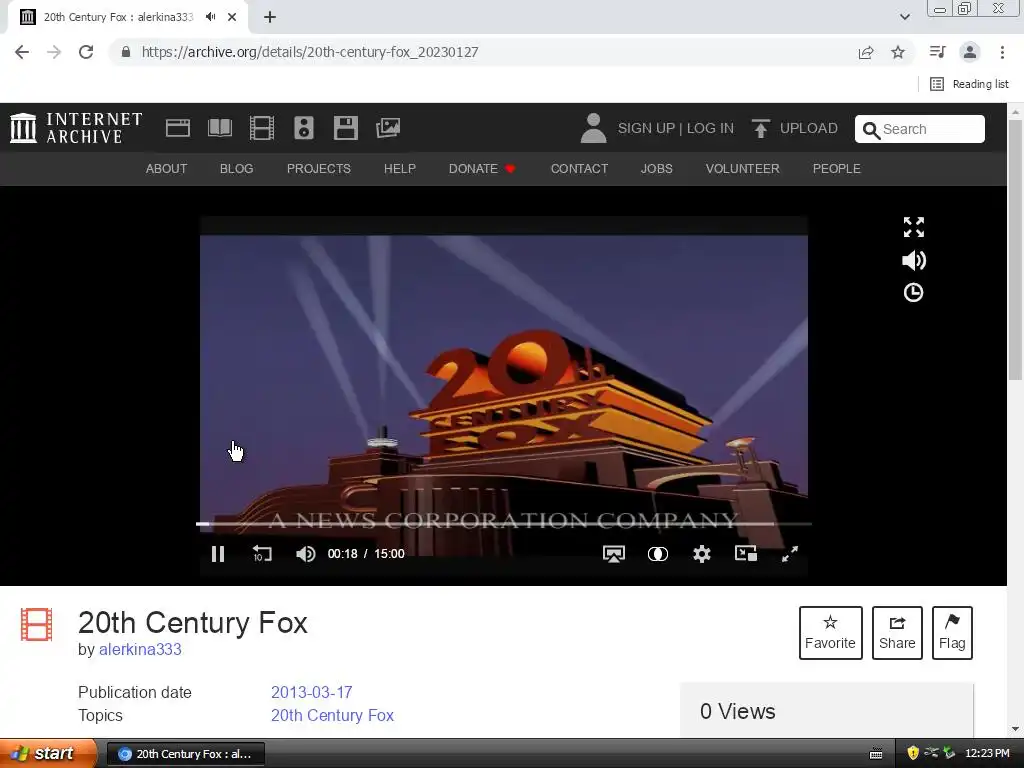
Task: Open Chrome profile avatar
Action: click(x=970, y=52)
